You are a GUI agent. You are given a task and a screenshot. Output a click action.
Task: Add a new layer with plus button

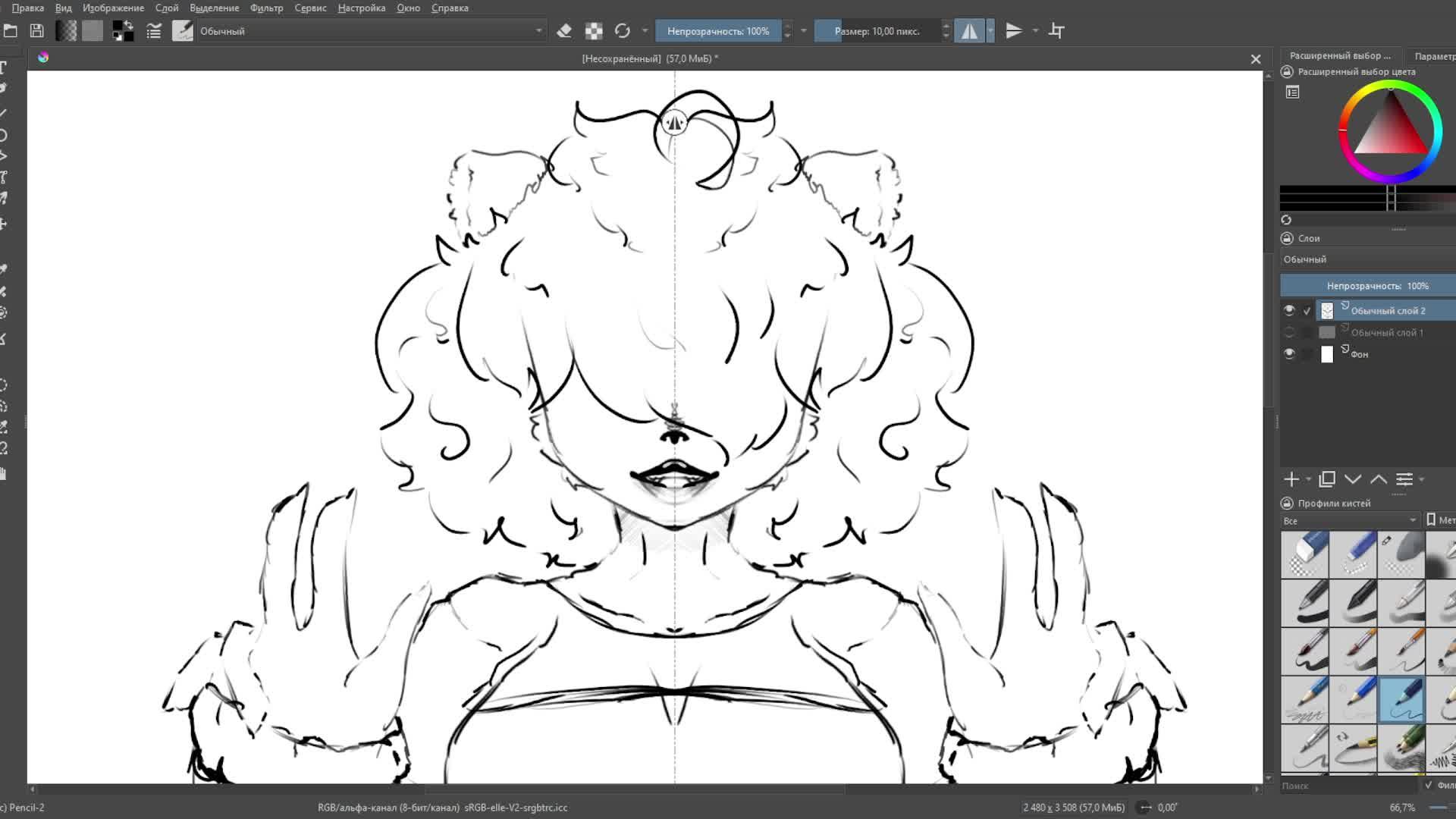pyautogui.click(x=1291, y=479)
